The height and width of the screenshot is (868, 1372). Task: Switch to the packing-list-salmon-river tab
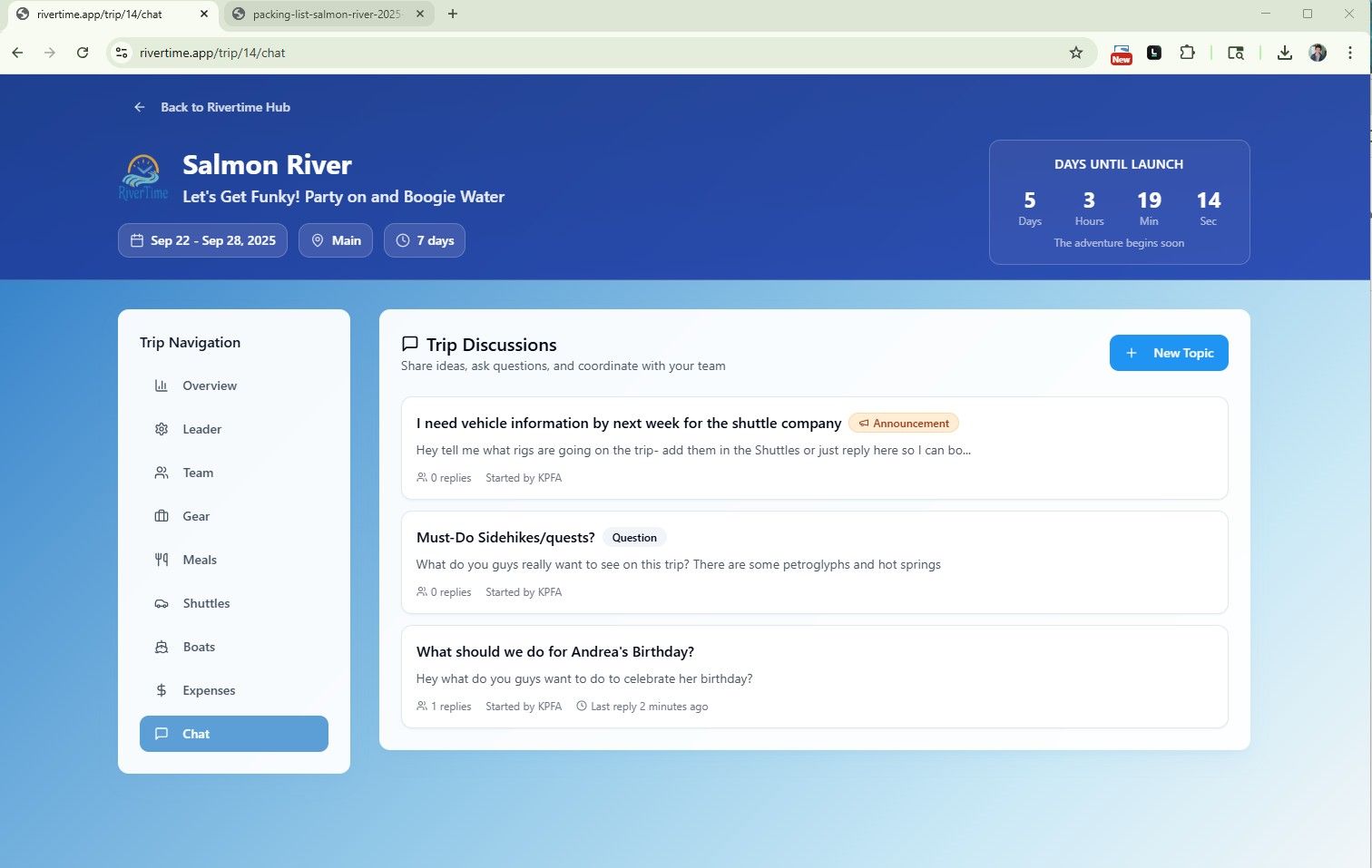coord(327,14)
